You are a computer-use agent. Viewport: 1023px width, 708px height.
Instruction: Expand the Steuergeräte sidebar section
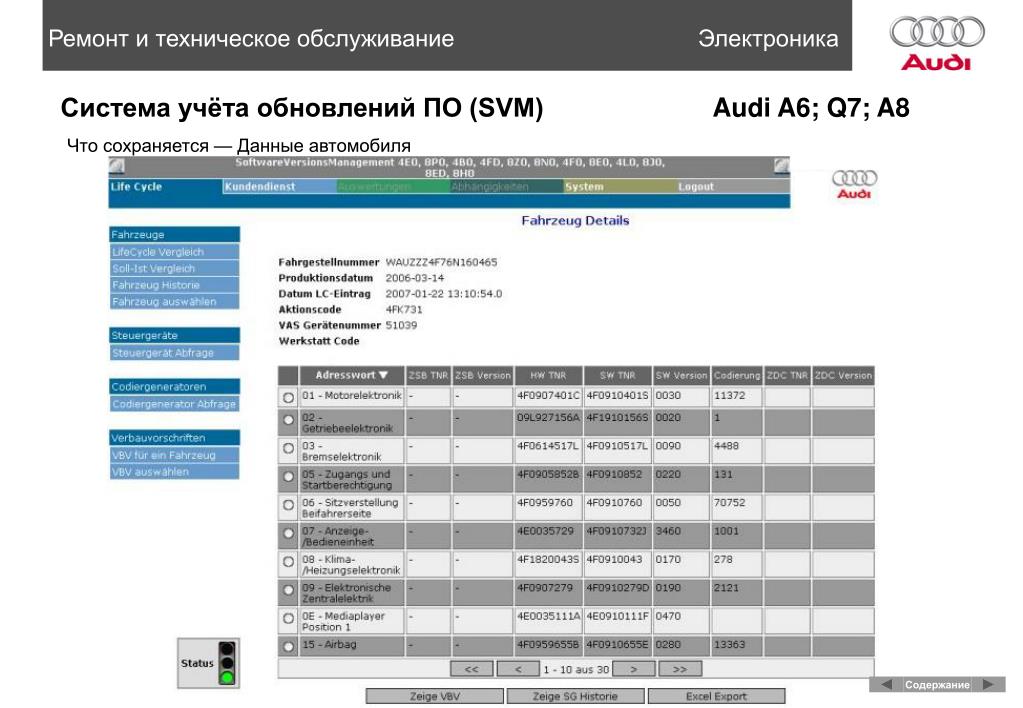tap(174, 336)
